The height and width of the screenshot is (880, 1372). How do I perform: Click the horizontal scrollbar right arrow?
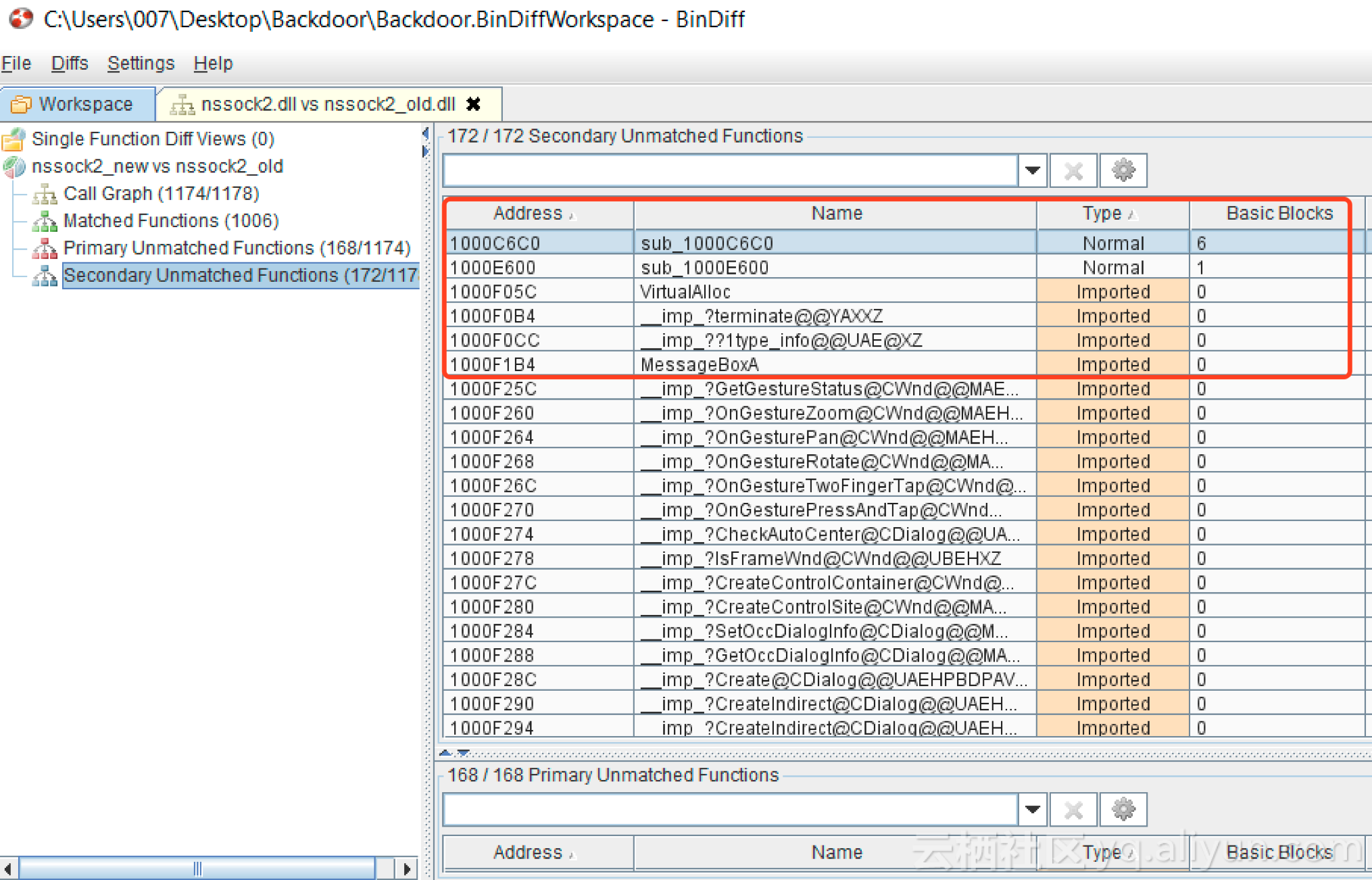(408, 868)
